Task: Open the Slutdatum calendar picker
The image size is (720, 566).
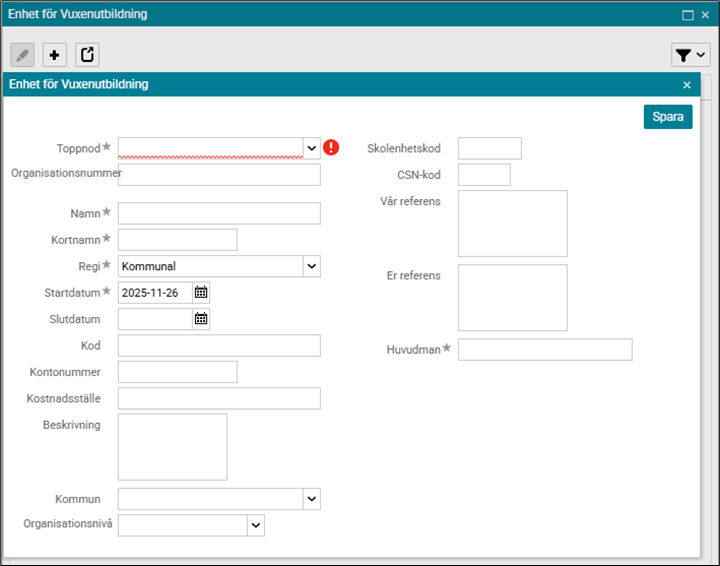Action: pyautogui.click(x=201, y=318)
